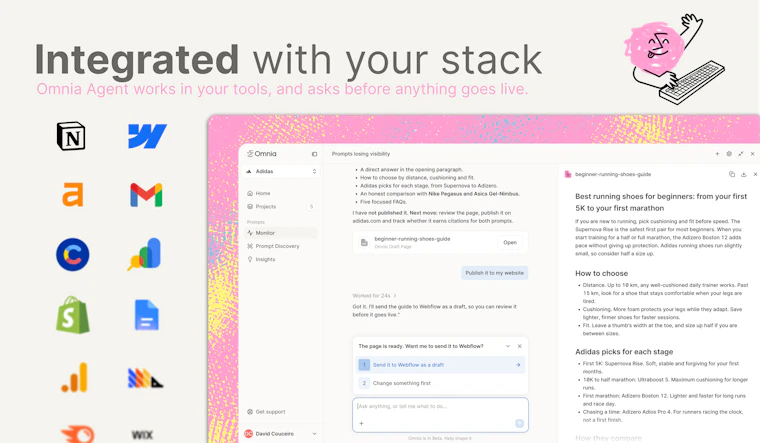Open Projects in the sidebar
This screenshot has height=443, width=760.
(281, 206)
